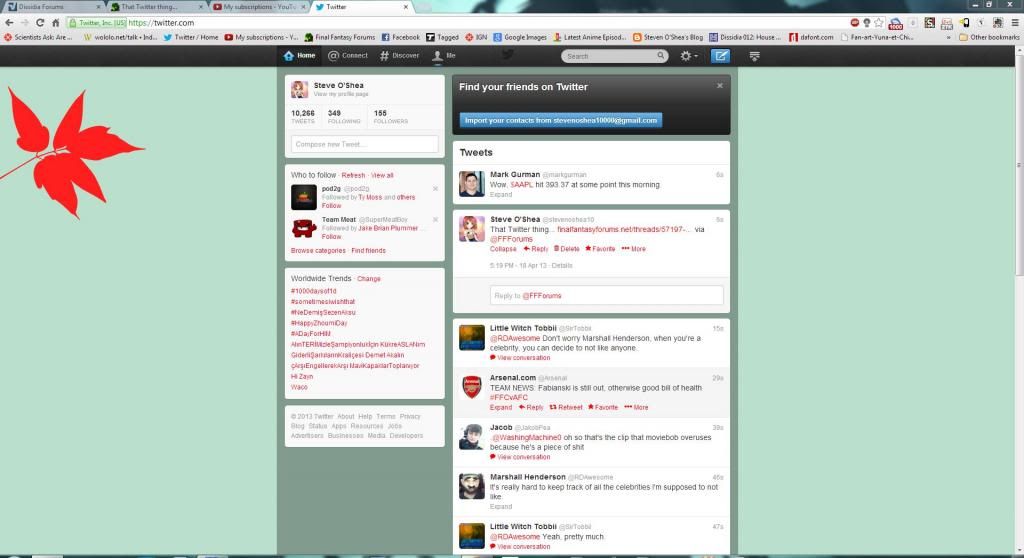Refresh the Who to follow list
This screenshot has height=558, width=1024.
[353, 175]
